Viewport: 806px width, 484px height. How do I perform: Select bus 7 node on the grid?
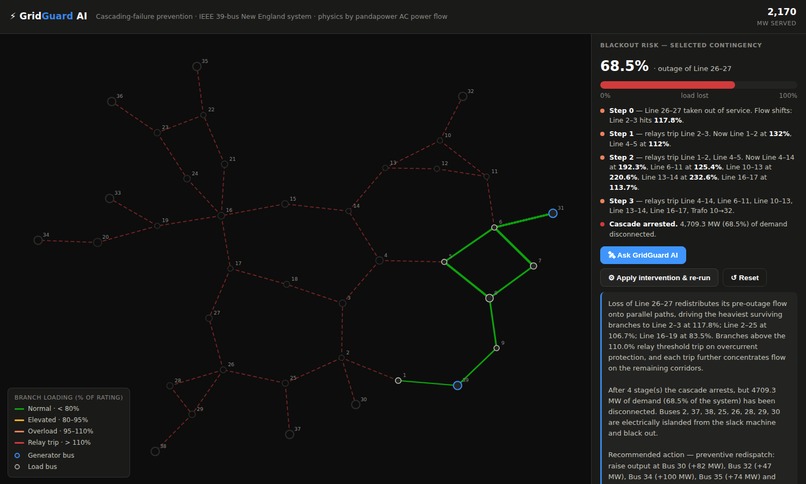click(x=534, y=266)
